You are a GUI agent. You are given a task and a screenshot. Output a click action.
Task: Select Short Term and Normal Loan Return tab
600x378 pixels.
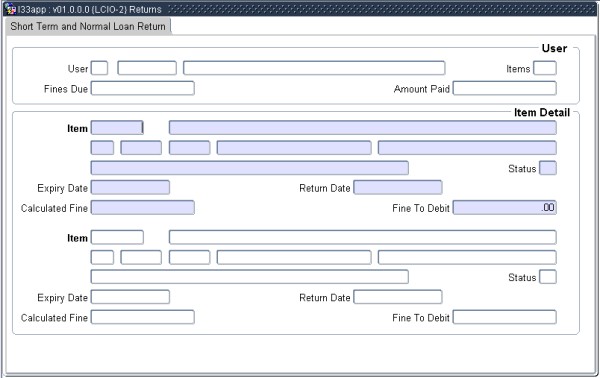coord(88,26)
